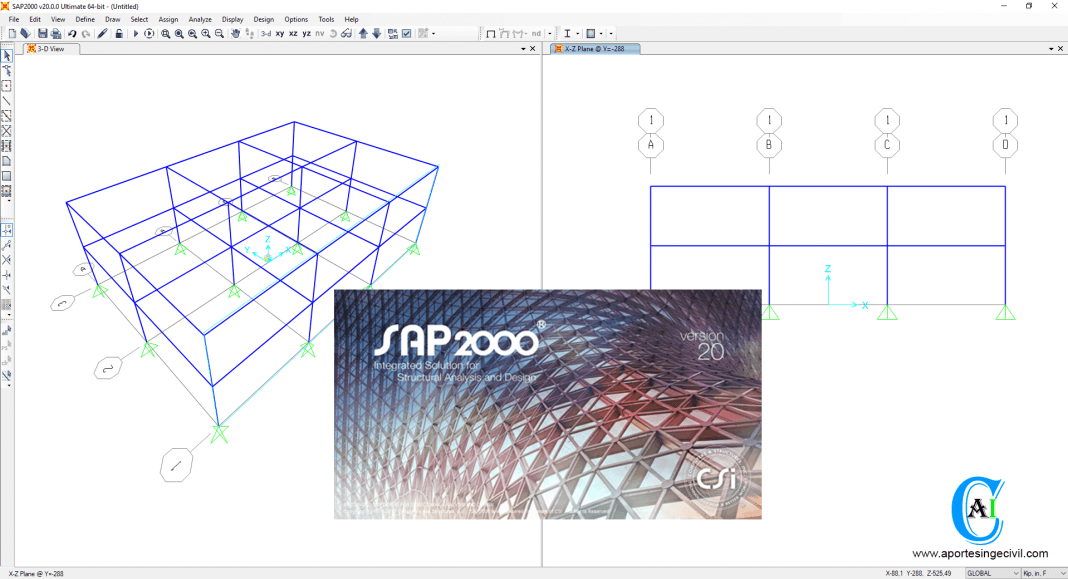This screenshot has height=579, width=1068.
Task: Click the Run Analysis play button
Action: pyautogui.click(x=136, y=34)
